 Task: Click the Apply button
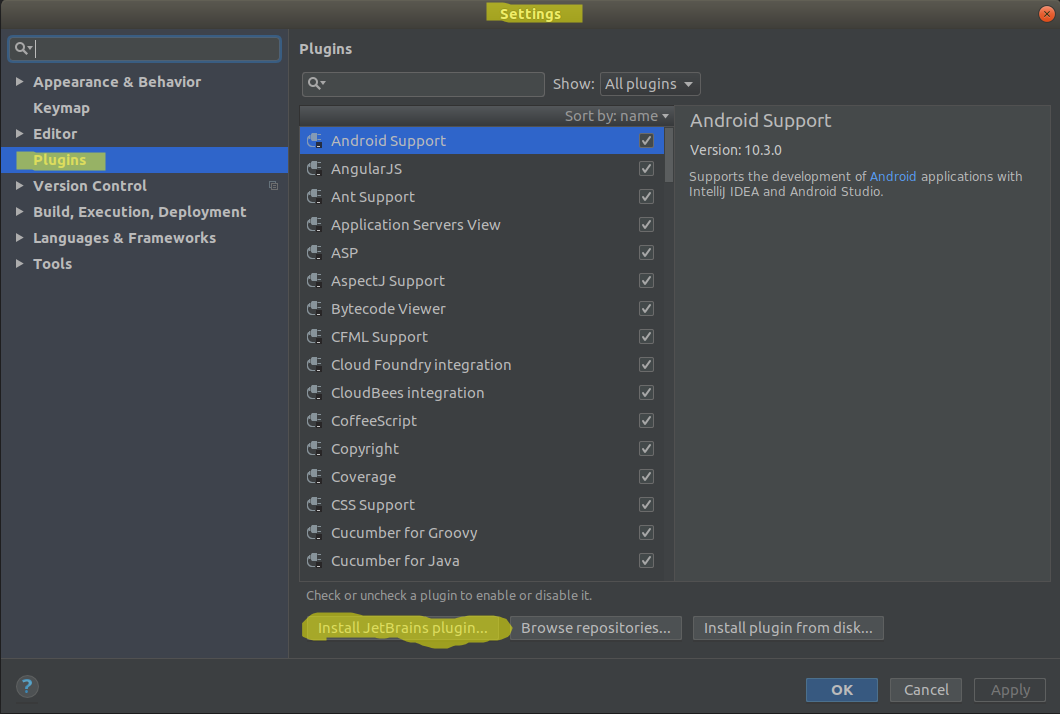tap(1010, 690)
